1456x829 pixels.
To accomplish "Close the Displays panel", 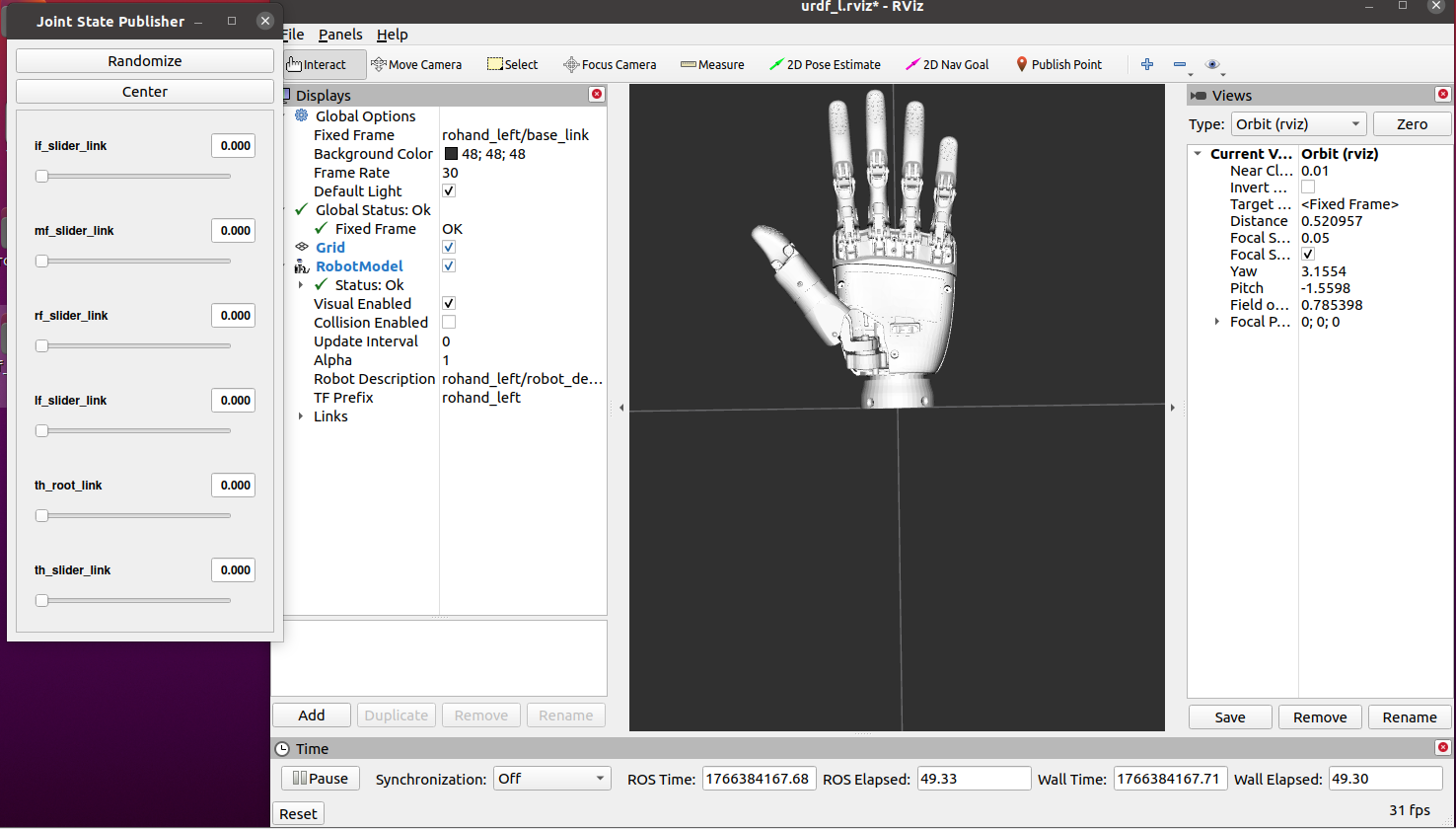I will tap(596, 95).
